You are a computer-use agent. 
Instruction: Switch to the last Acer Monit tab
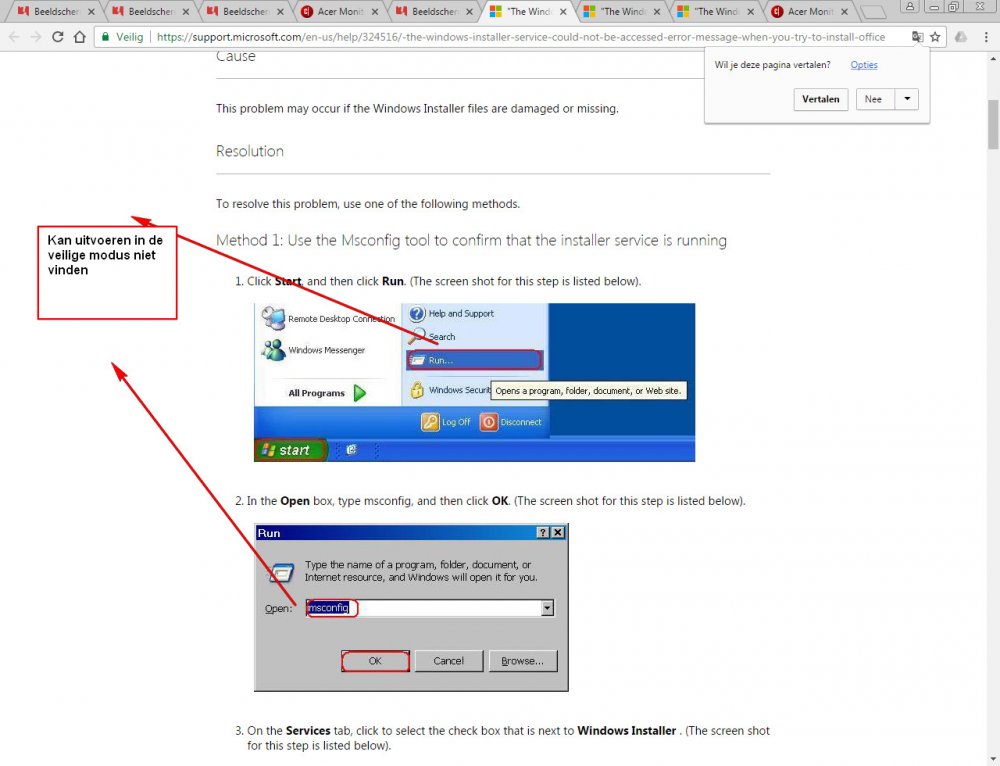tap(808, 11)
